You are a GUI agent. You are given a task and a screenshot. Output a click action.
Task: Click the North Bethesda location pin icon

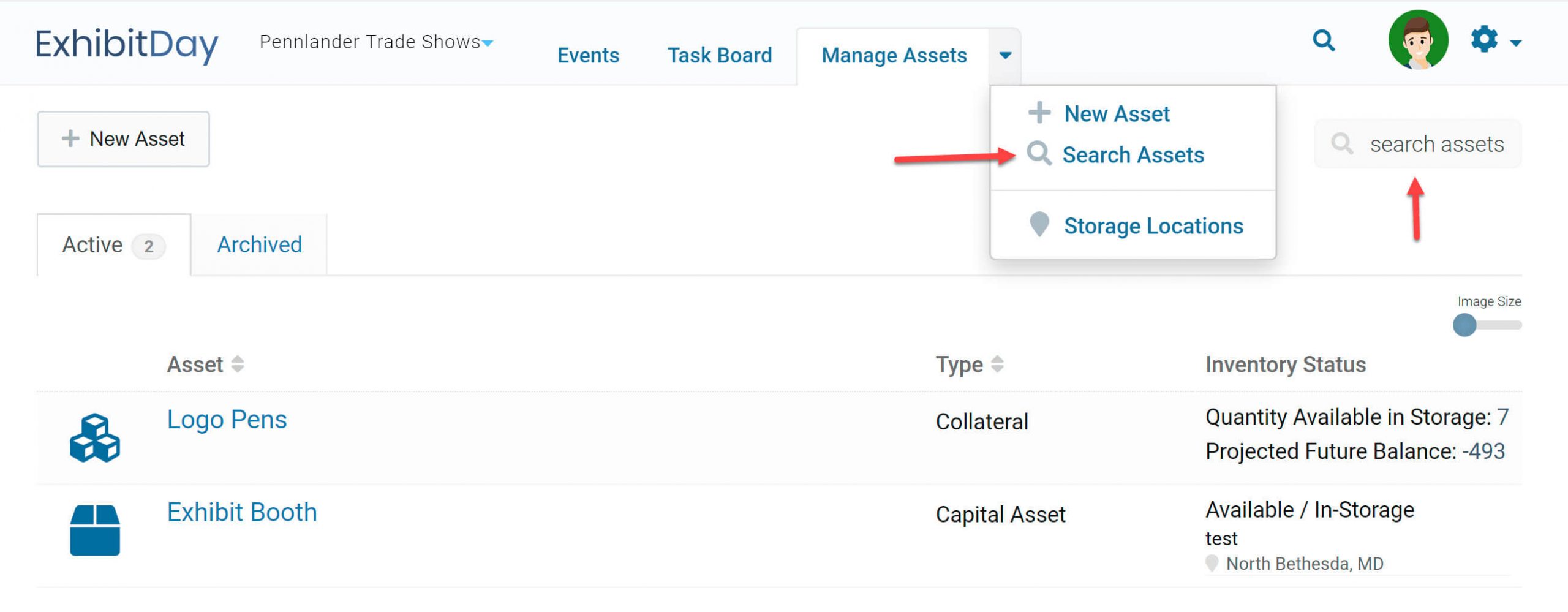[x=1212, y=563]
